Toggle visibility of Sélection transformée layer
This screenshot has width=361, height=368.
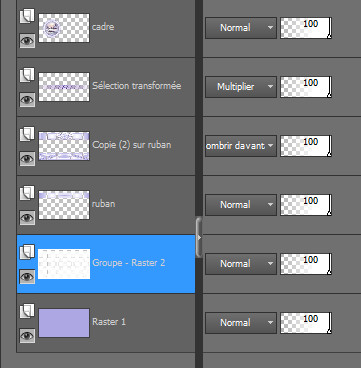27,100
